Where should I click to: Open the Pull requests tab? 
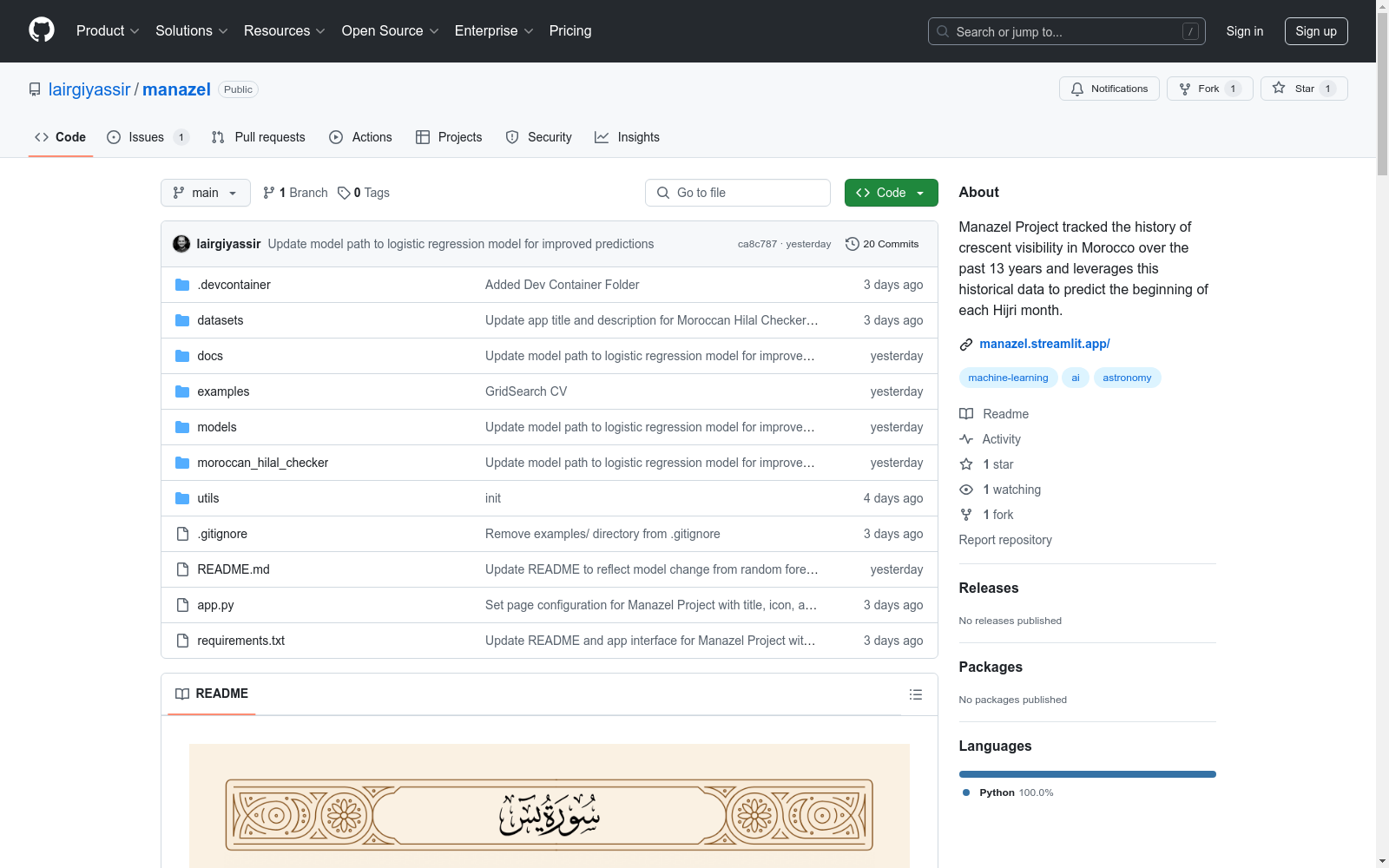tap(259, 137)
